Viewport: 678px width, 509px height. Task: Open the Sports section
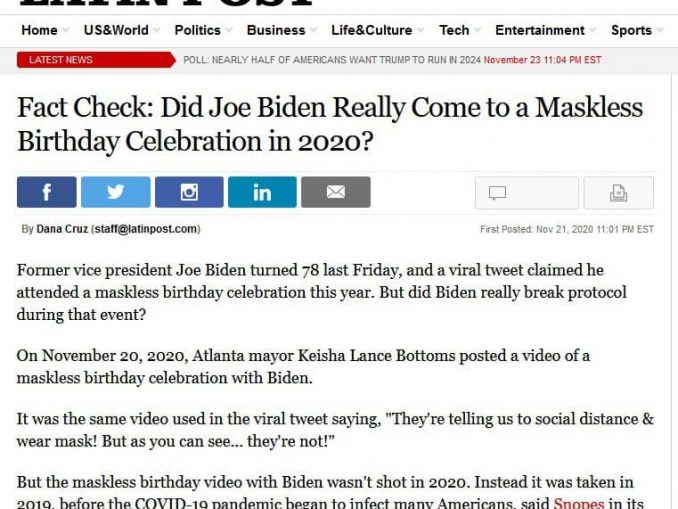(631, 30)
